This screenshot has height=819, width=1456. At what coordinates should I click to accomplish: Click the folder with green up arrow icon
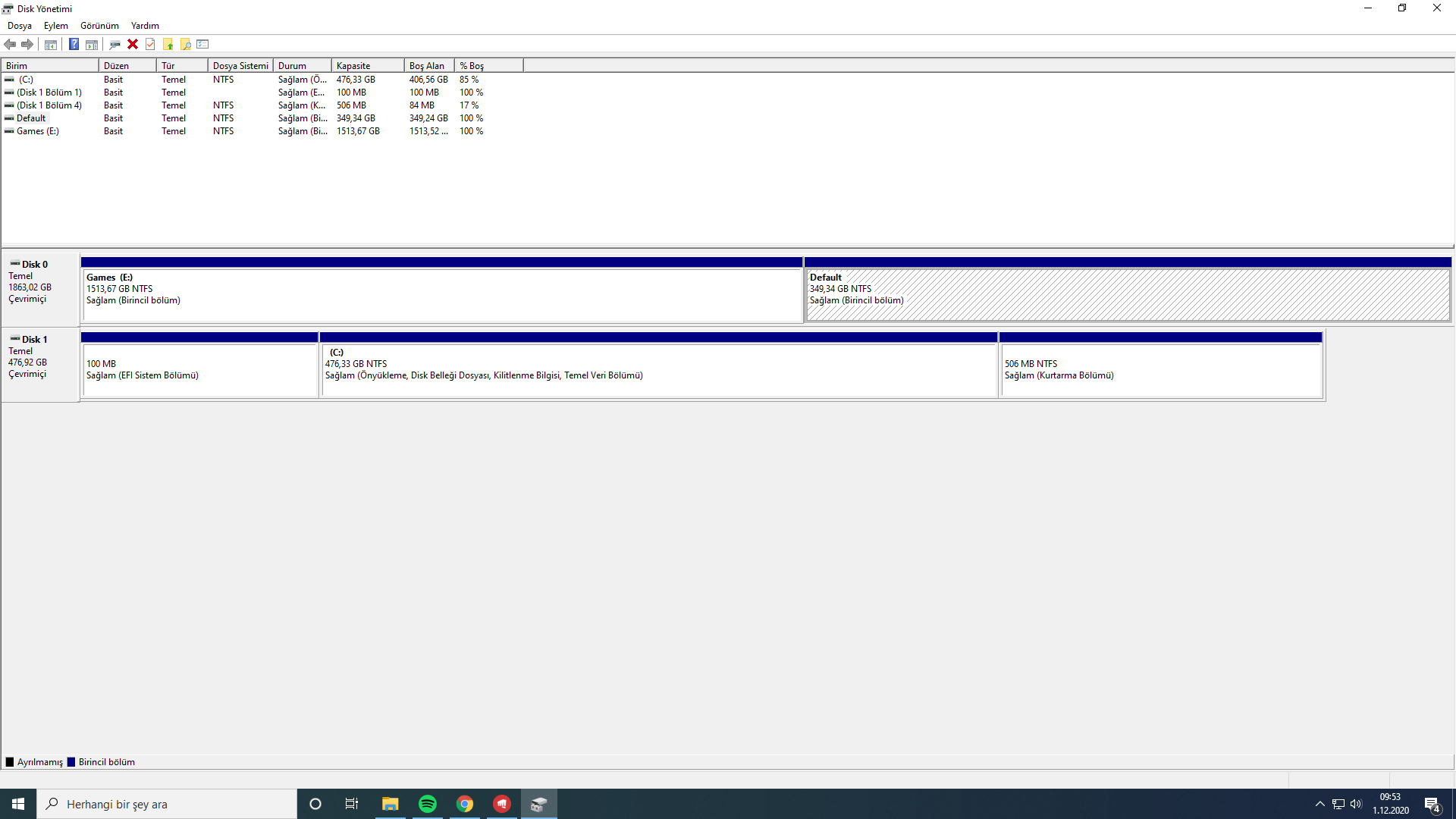click(x=168, y=44)
